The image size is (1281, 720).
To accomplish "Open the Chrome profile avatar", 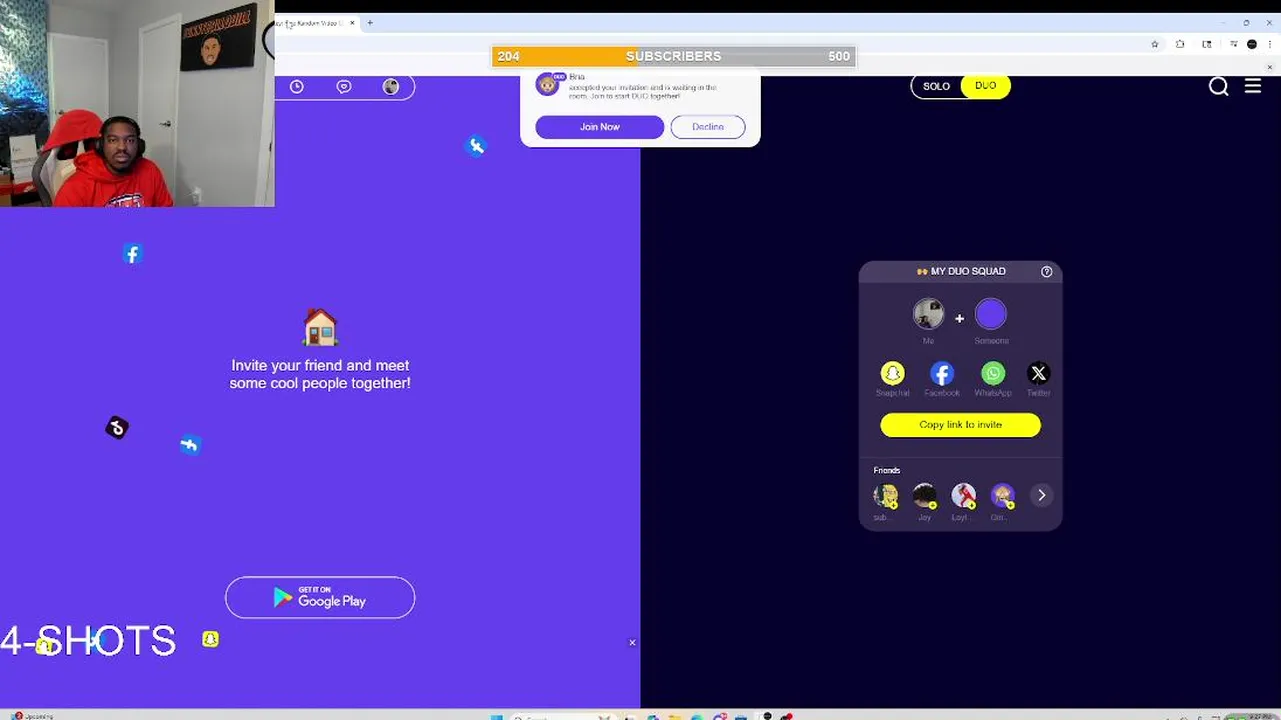I will [1252, 44].
